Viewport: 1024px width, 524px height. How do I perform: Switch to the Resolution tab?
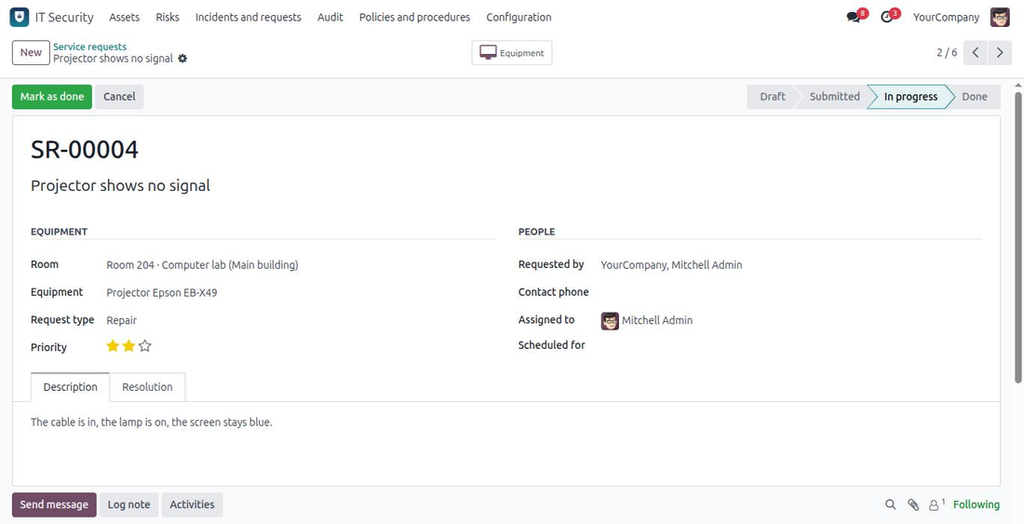pos(148,387)
